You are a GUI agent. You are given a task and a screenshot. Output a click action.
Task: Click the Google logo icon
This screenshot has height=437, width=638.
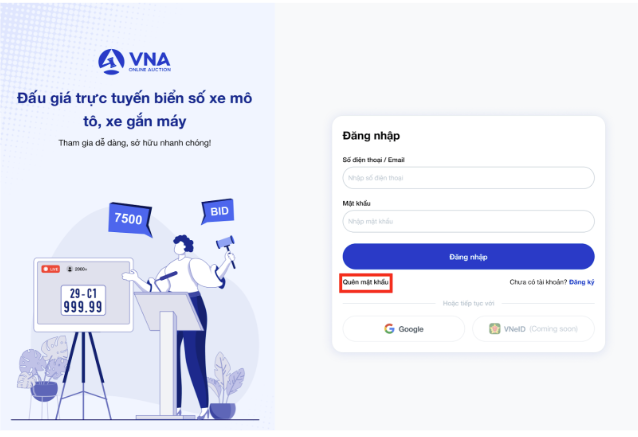pos(389,329)
